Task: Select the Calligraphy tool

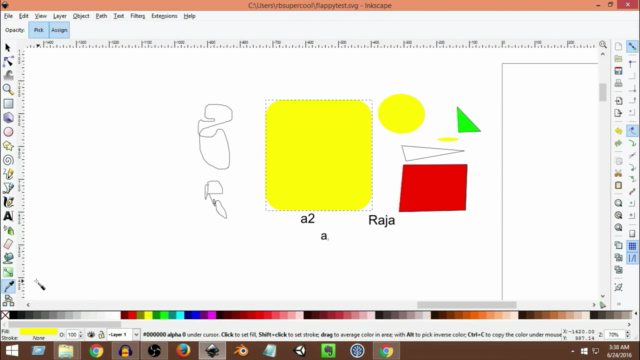Action: point(8,202)
